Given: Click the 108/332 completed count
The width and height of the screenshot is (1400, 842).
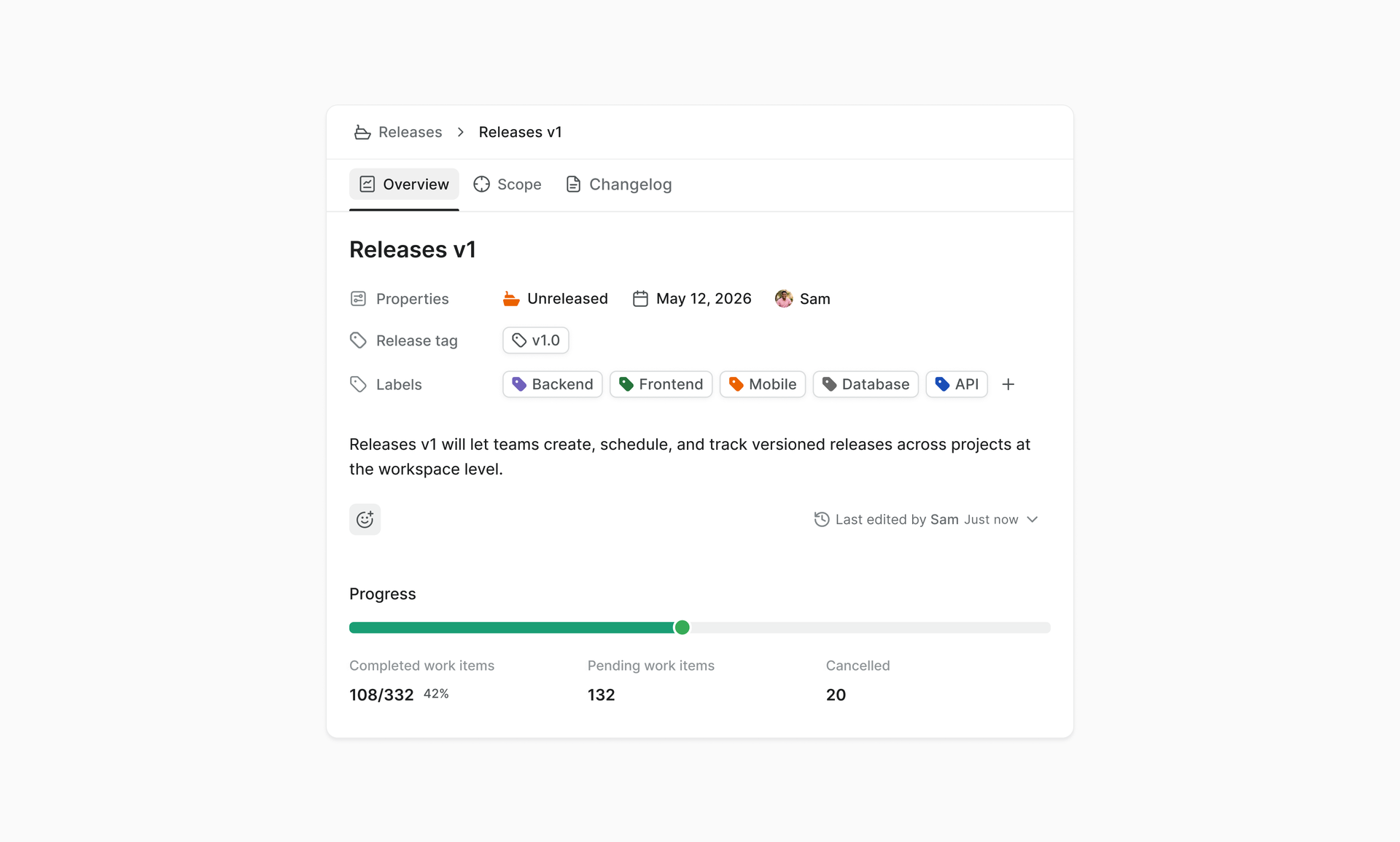Looking at the screenshot, I should tap(381, 695).
